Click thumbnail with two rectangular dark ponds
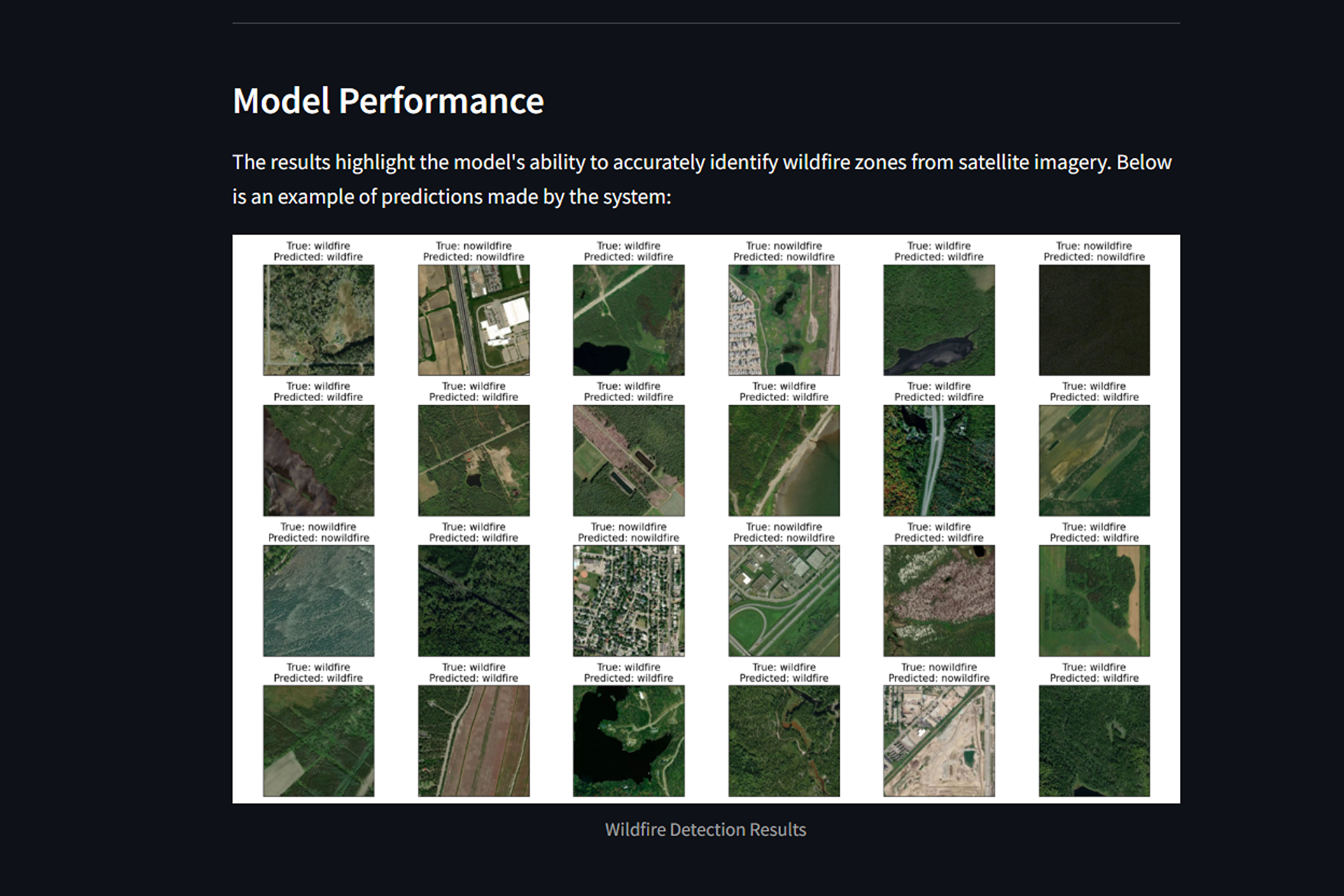 click(x=629, y=461)
